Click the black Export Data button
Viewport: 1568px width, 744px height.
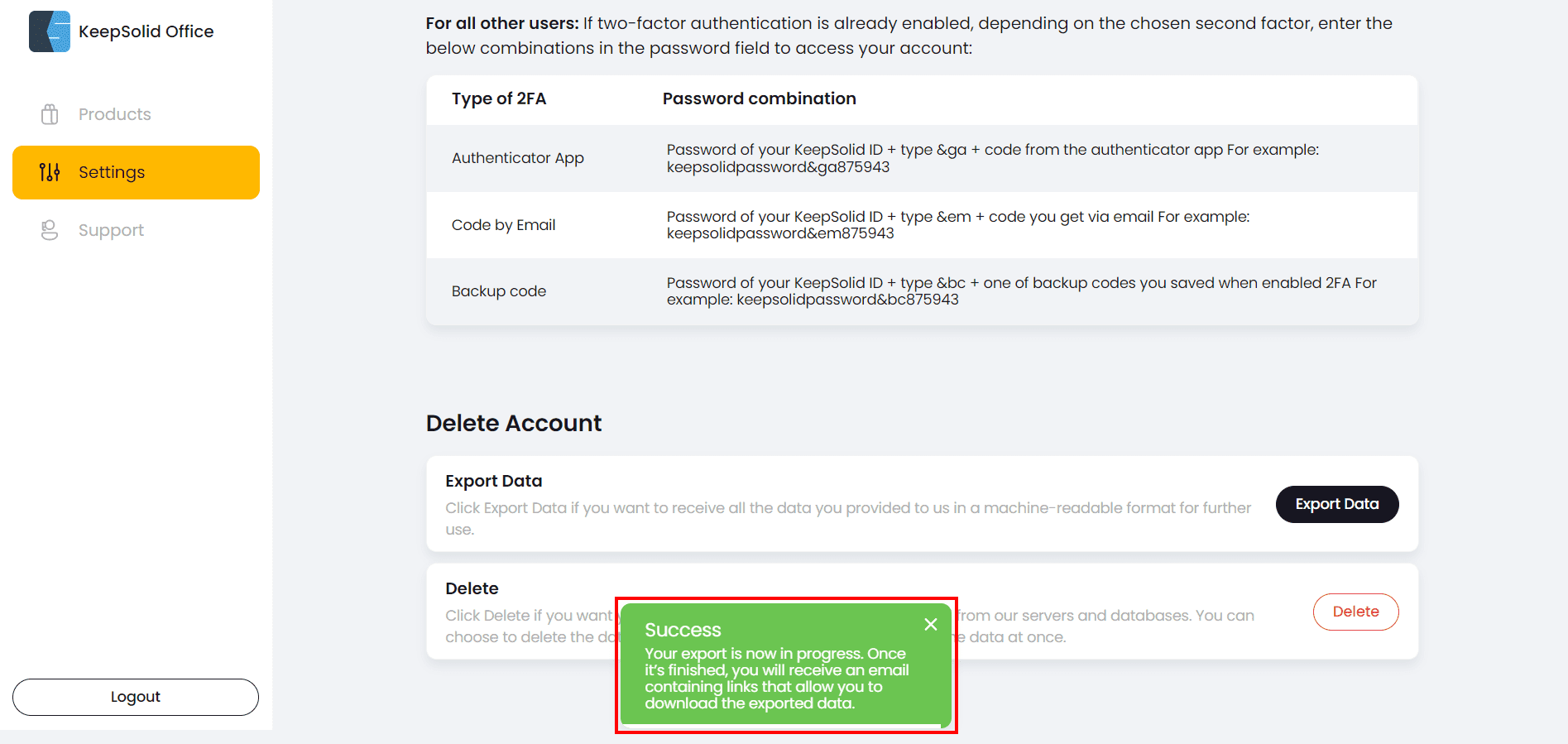[x=1336, y=504]
